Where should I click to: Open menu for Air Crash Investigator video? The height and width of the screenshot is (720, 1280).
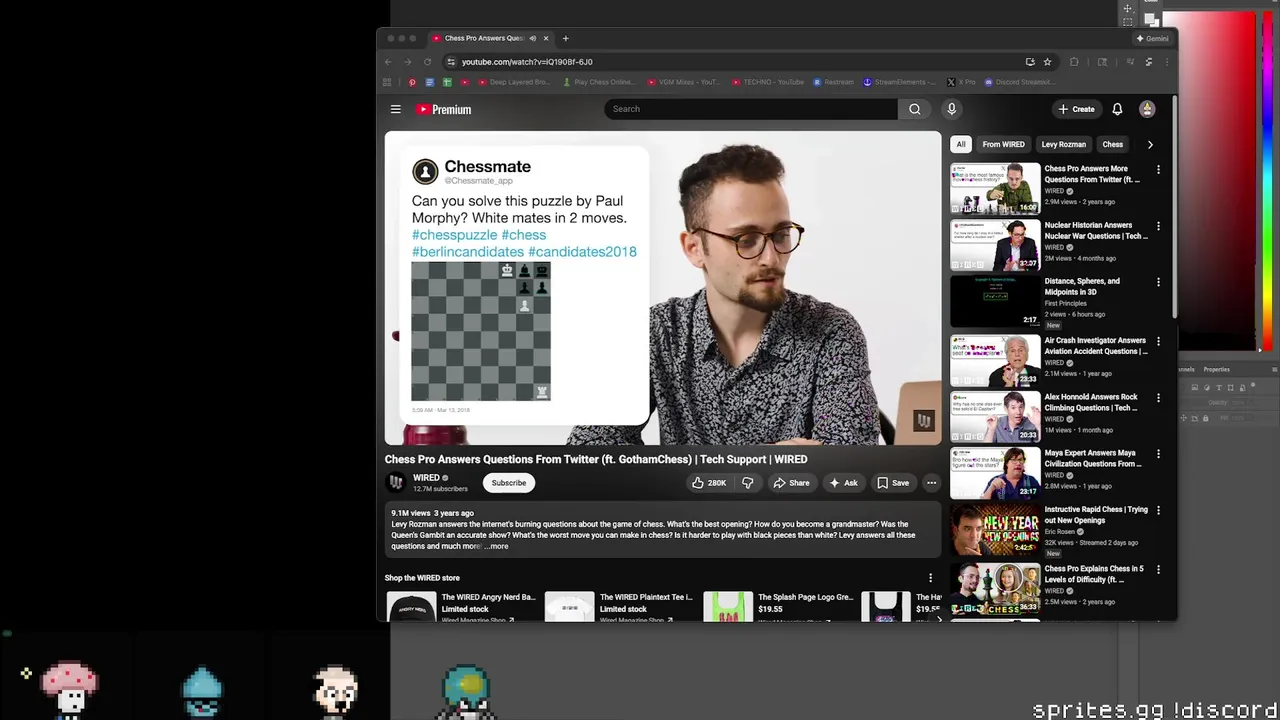tap(1158, 341)
